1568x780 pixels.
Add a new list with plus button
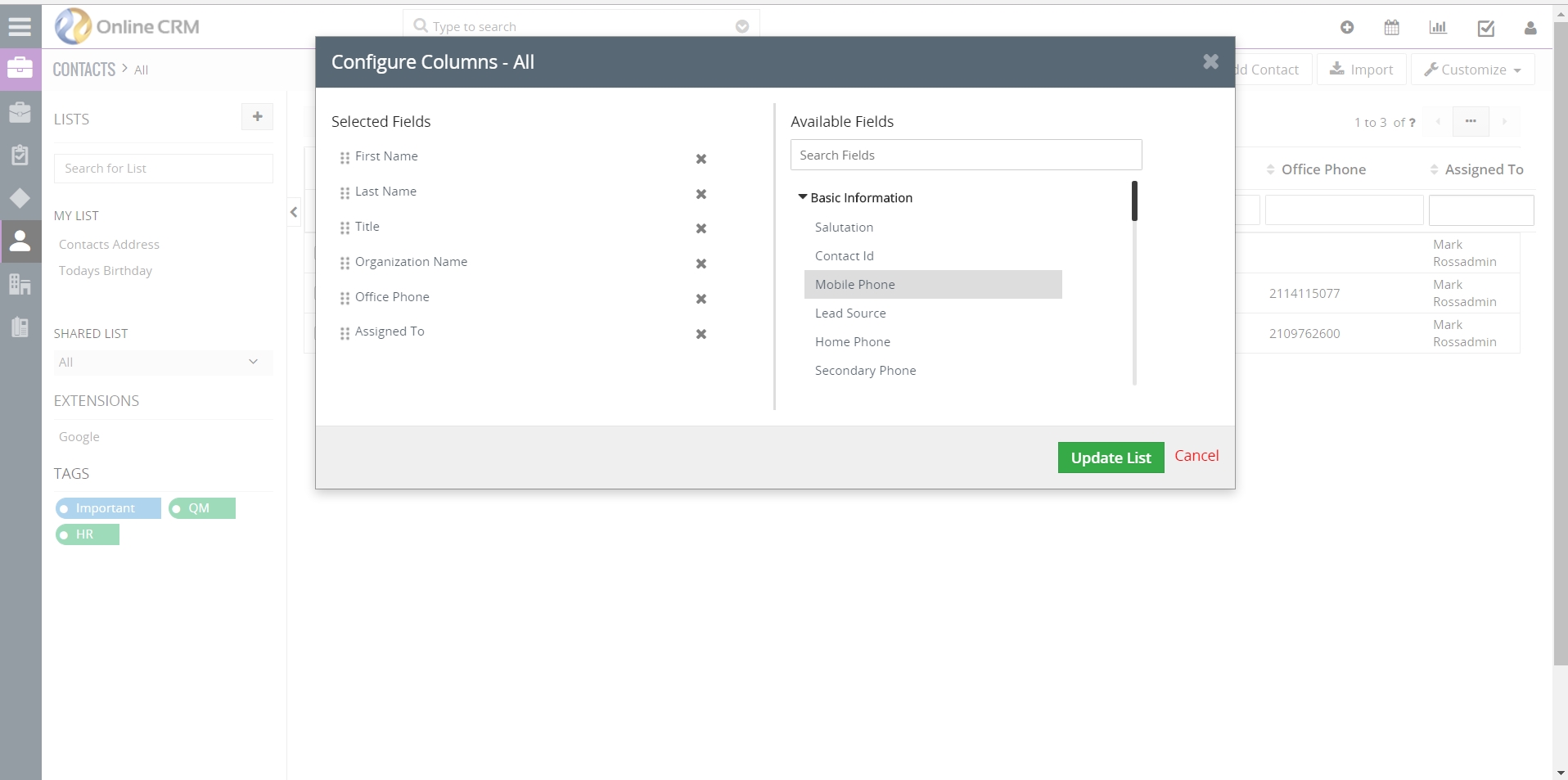(x=257, y=117)
